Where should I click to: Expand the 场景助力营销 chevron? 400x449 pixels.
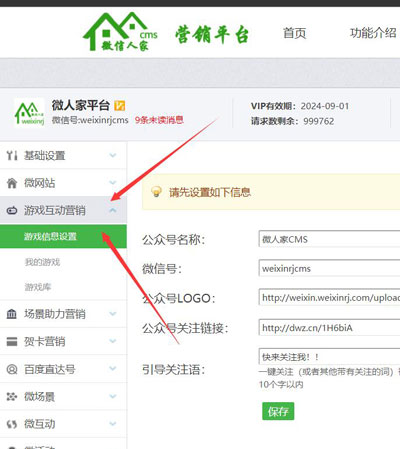[113, 314]
